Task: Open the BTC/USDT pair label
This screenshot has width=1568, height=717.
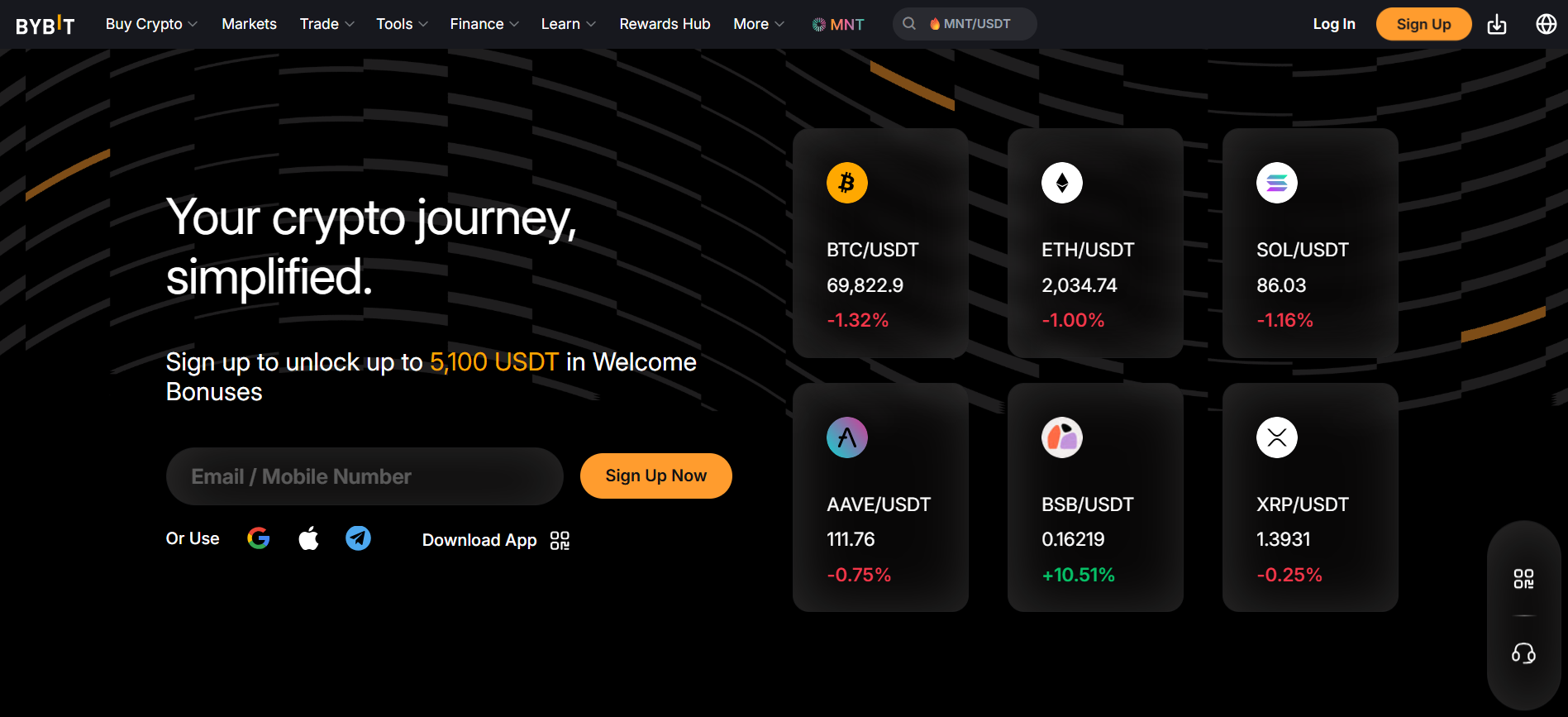Action: tap(872, 250)
